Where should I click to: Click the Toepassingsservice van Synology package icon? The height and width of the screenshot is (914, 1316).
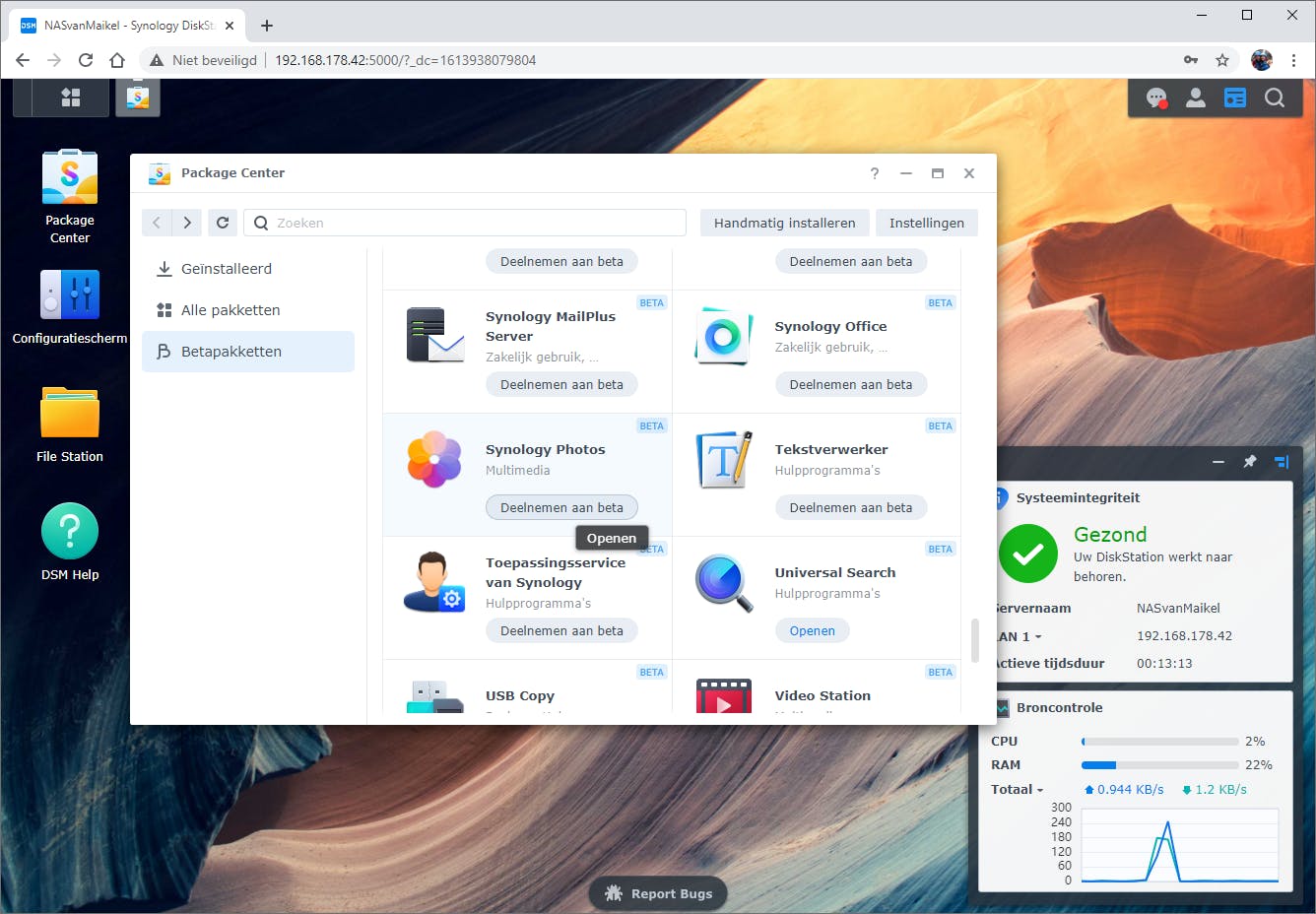[x=434, y=582]
